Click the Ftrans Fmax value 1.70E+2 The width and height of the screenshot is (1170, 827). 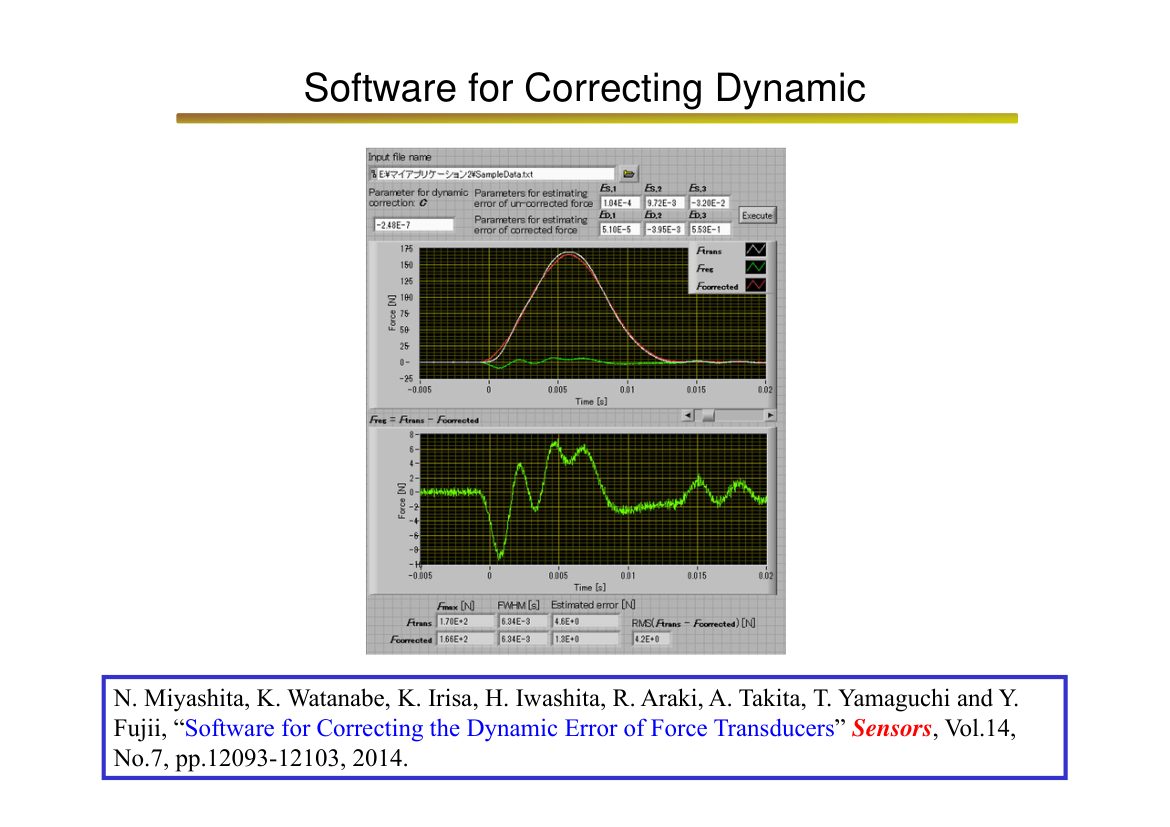[x=466, y=621]
